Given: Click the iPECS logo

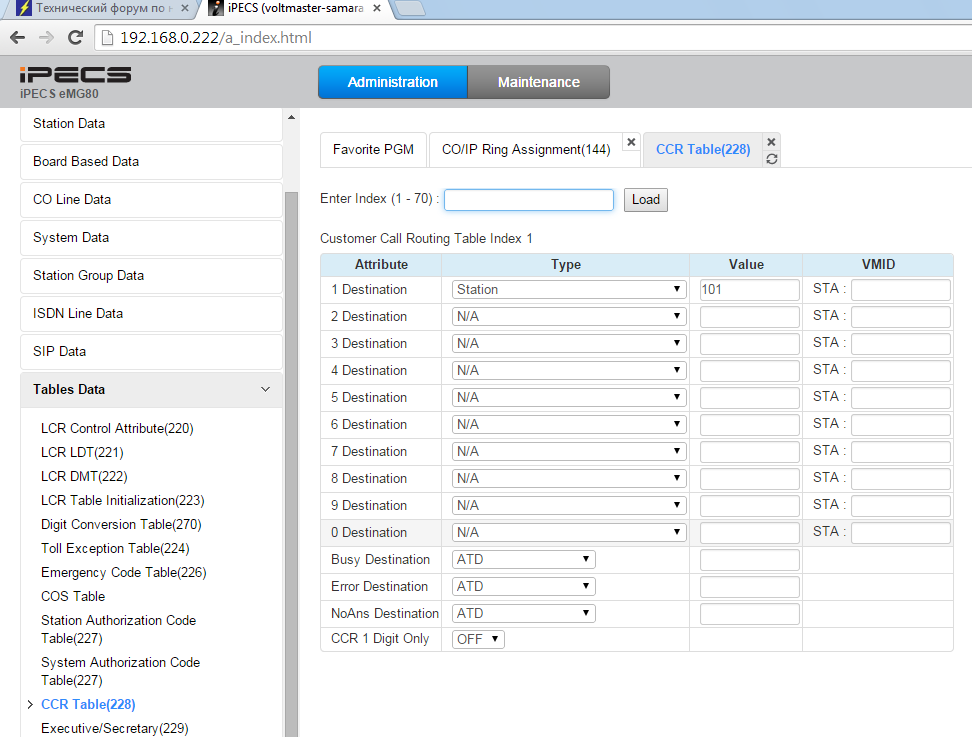Looking at the screenshot, I should pos(75,75).
